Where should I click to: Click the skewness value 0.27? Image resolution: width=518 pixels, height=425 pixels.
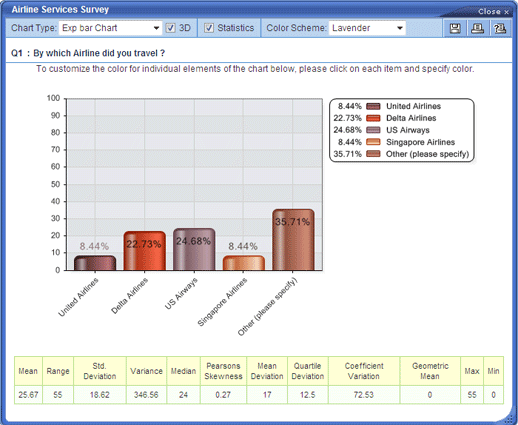point(223,395)
